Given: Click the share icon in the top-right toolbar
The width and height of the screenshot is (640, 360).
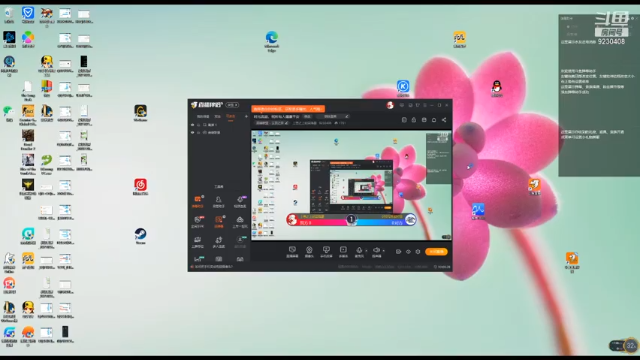Looking at the screenshot, I should click(444, 120).
